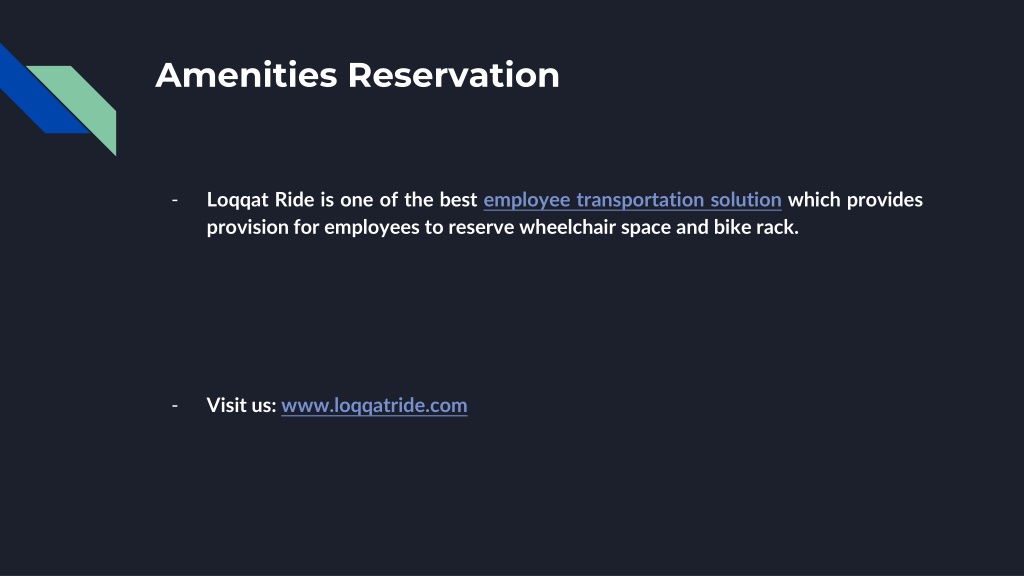Screen dimensions: 1024x576
Task: Select the dash bullet before Loqqat Ride
Action: pyautogui.click(x=175, y=200)
